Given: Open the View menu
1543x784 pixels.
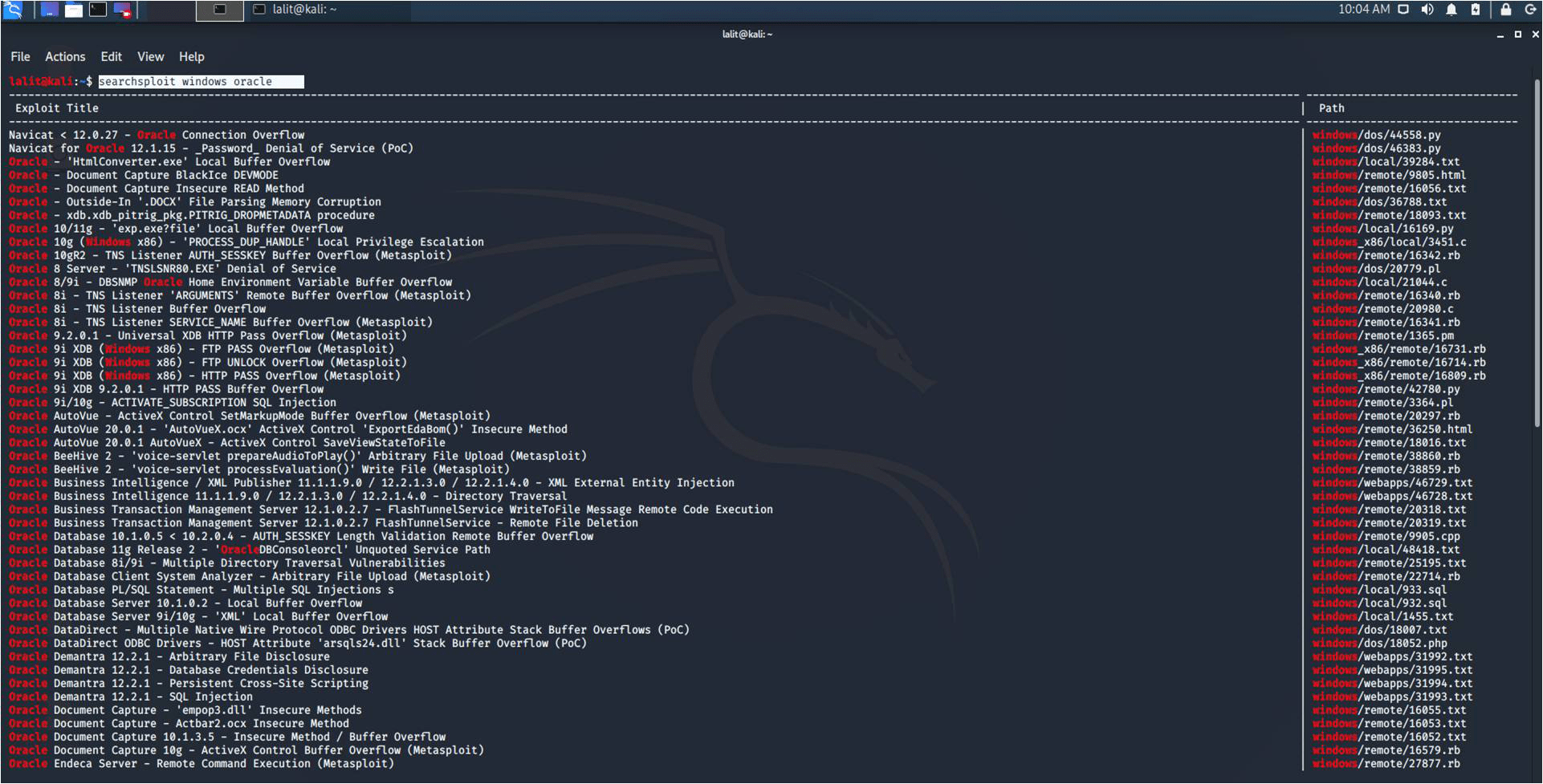Looking at the screenshot, I should 150,56.
